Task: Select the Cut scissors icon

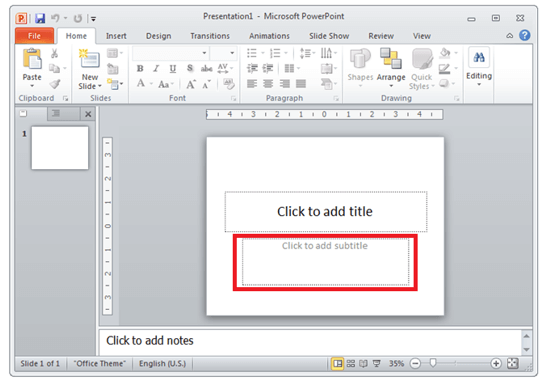Action: (54, 53)
